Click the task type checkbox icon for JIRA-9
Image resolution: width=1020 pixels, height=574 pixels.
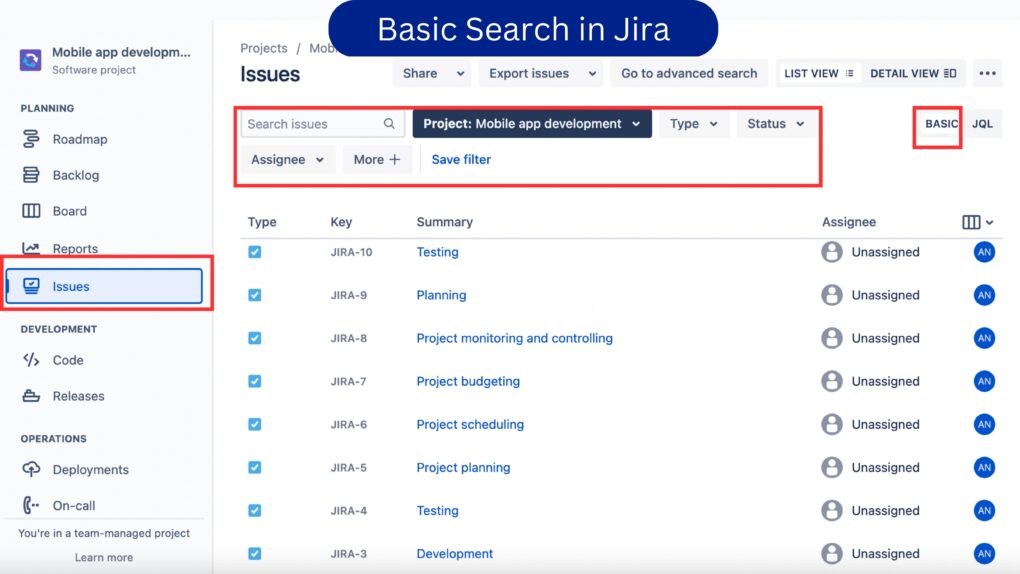254,295
